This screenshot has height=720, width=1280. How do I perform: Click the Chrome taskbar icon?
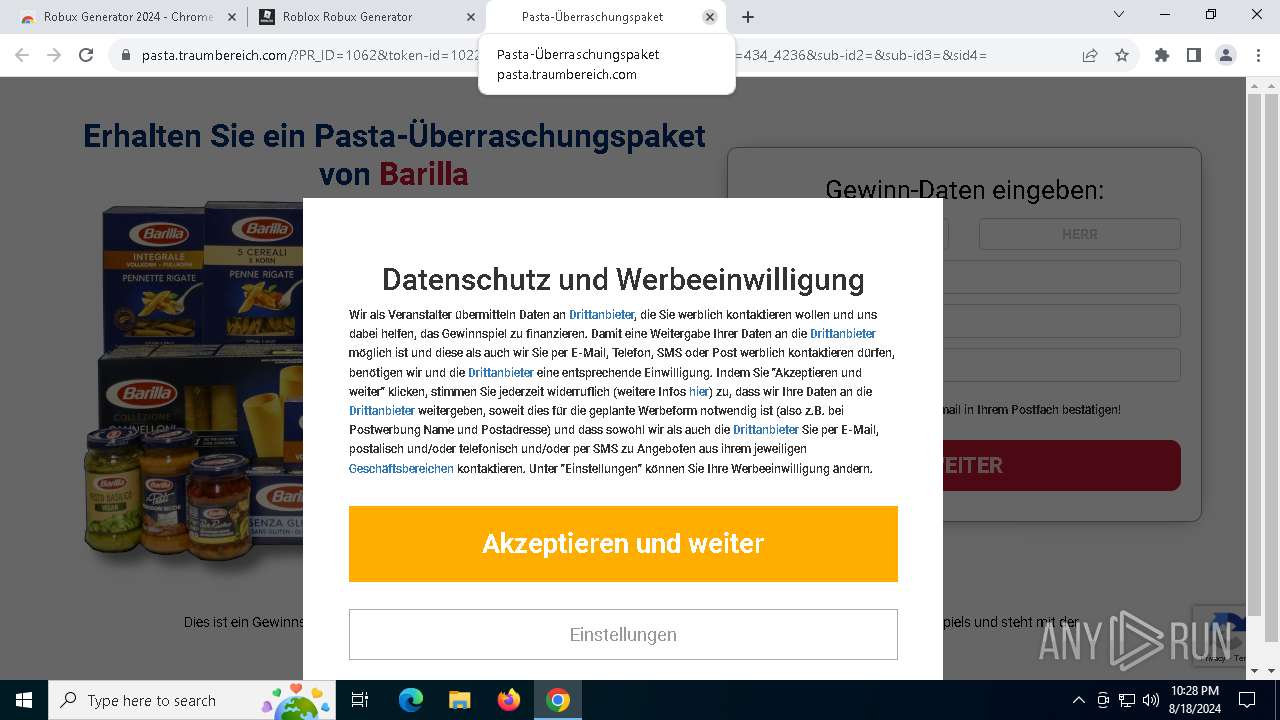coord(558,700)
